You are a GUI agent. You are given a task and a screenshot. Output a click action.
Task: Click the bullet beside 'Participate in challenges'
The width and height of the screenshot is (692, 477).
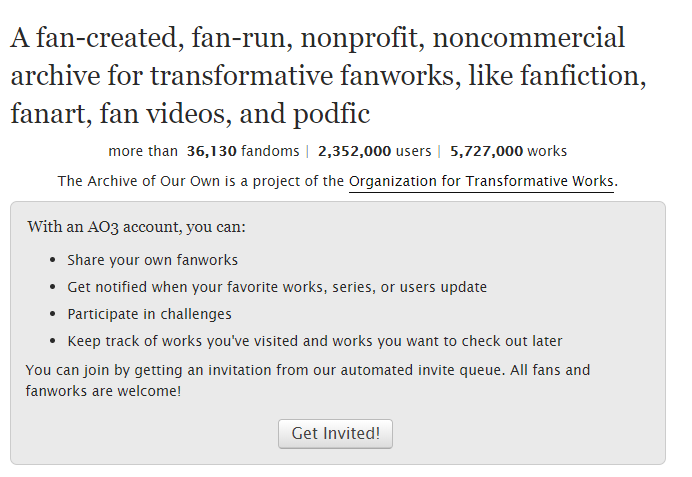pyautogui.click(x=53, y=314)
